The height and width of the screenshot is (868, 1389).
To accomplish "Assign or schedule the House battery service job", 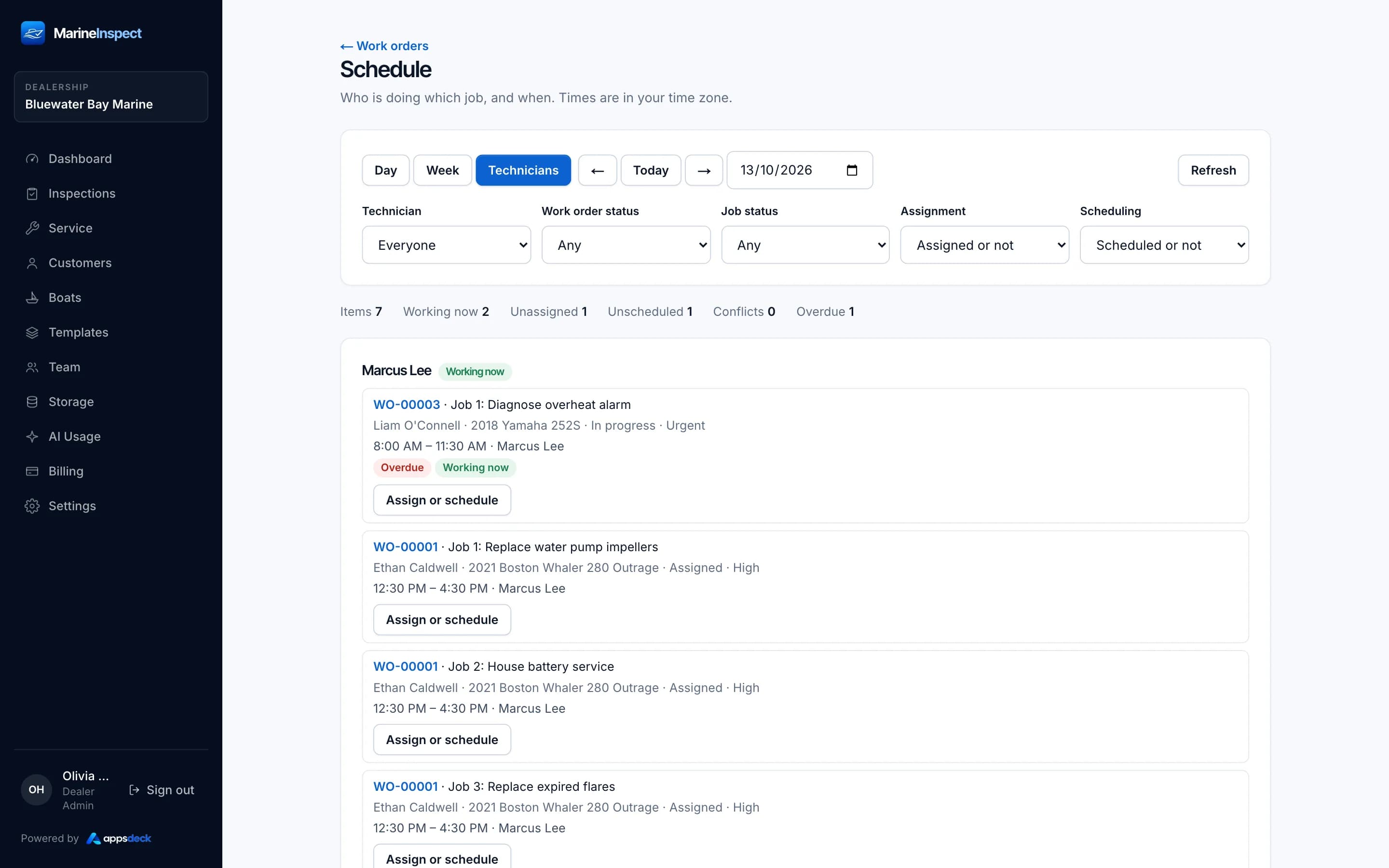I will [442, 740].
